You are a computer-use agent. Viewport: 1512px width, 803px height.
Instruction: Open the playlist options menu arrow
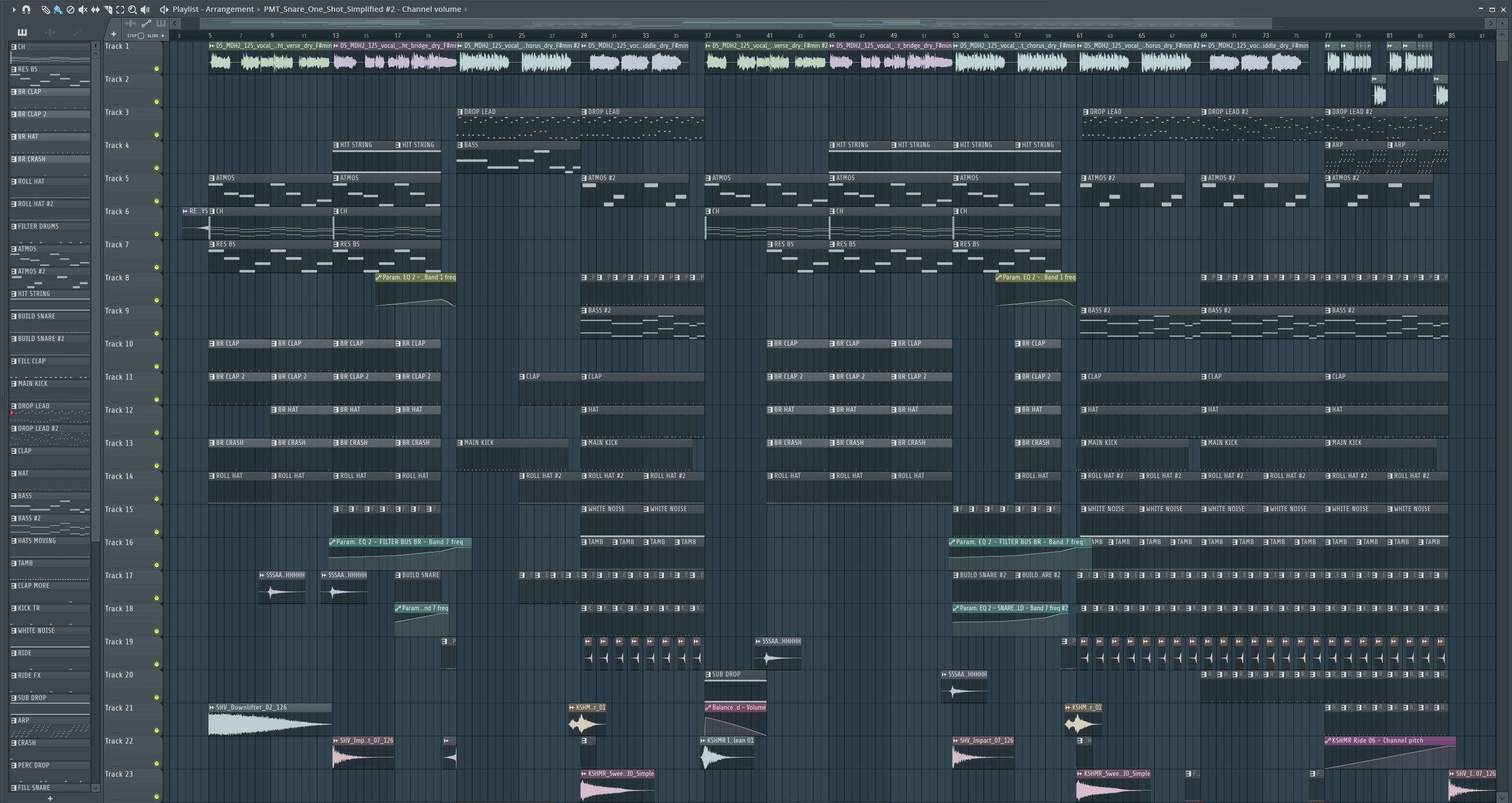[x=14, y=9]
